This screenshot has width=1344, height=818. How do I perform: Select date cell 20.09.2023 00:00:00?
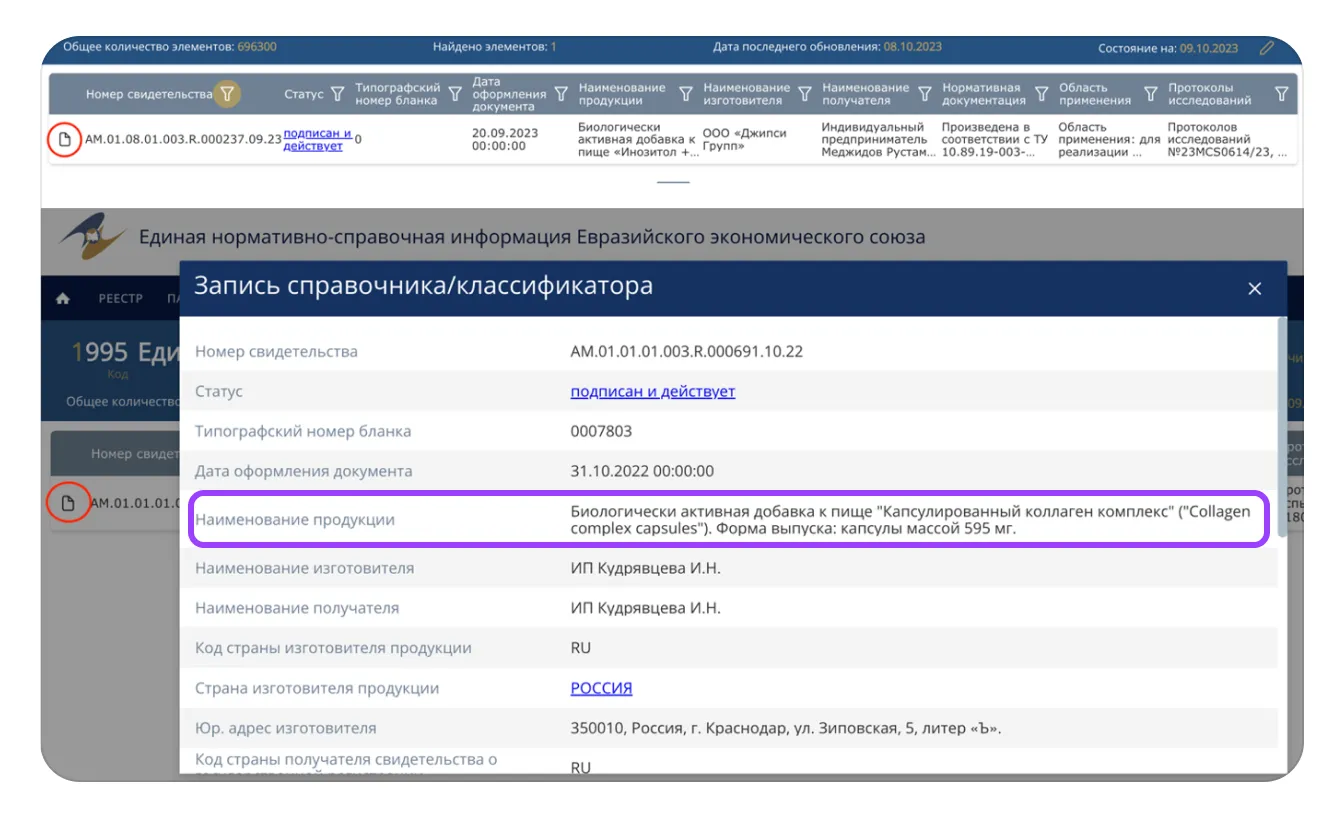coord(505,139)
